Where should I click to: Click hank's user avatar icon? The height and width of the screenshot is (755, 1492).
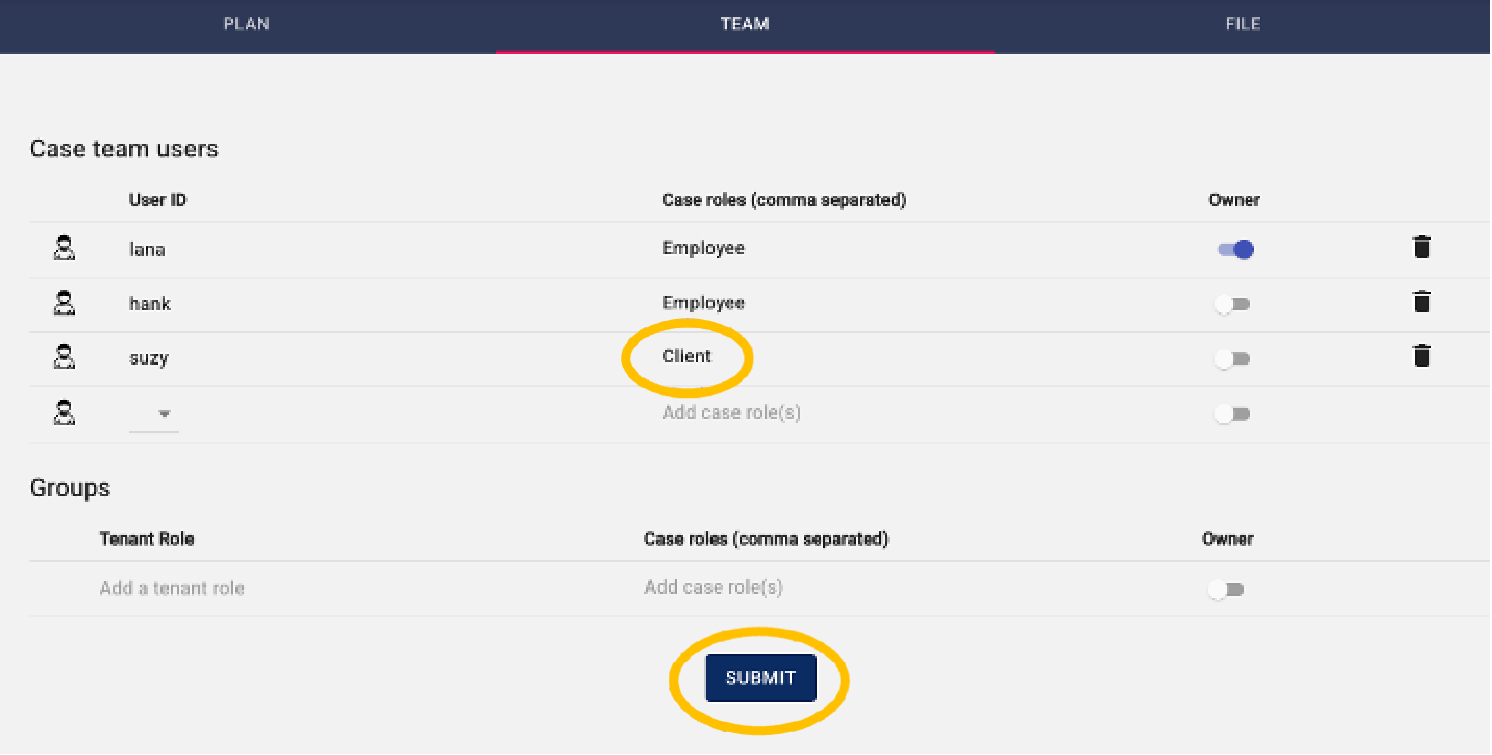click(64, 303)
